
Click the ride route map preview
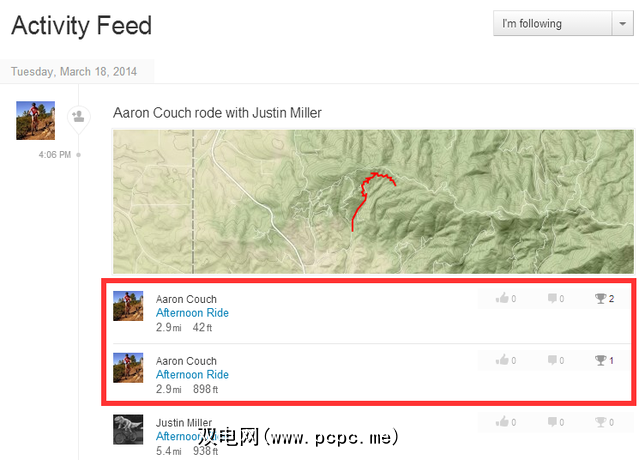click(373, 201)
